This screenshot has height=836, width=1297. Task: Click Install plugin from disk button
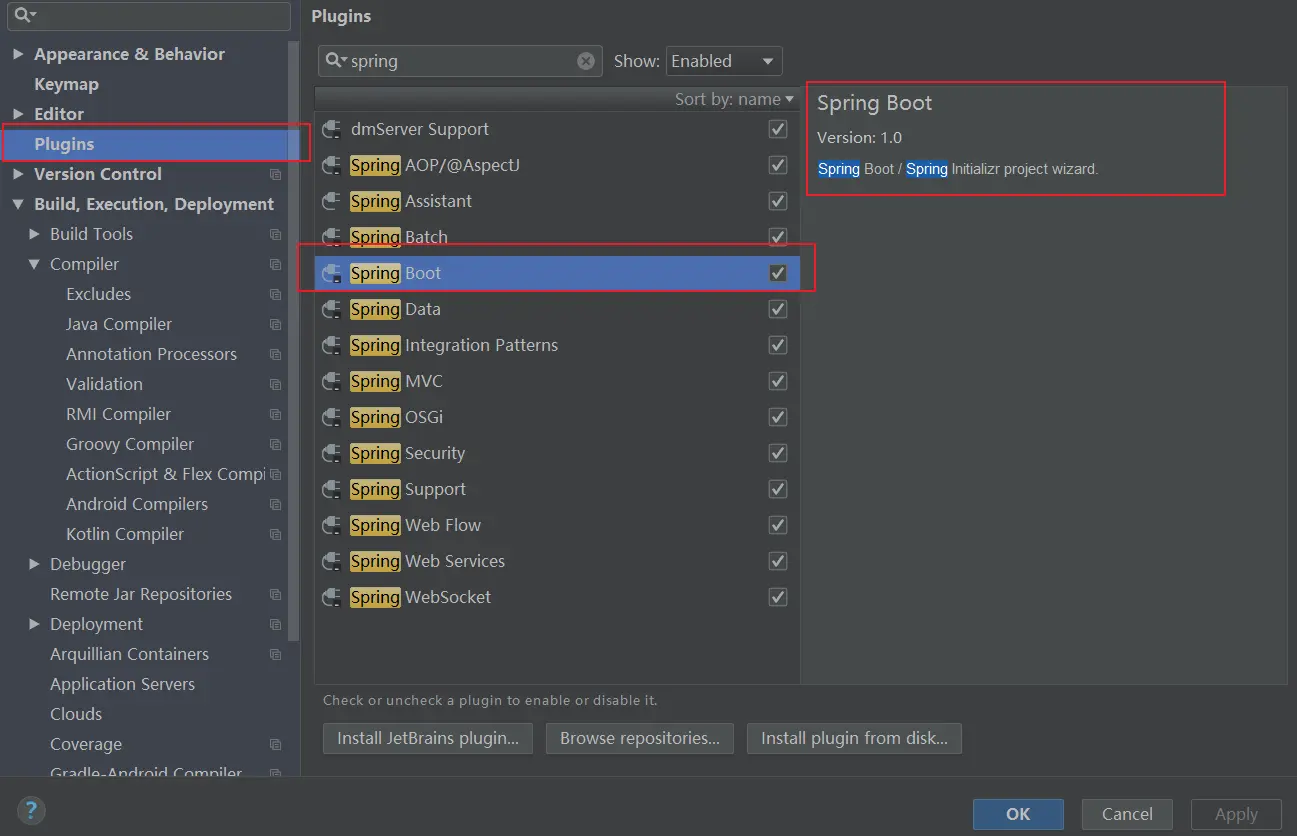(x=854, y=739)
